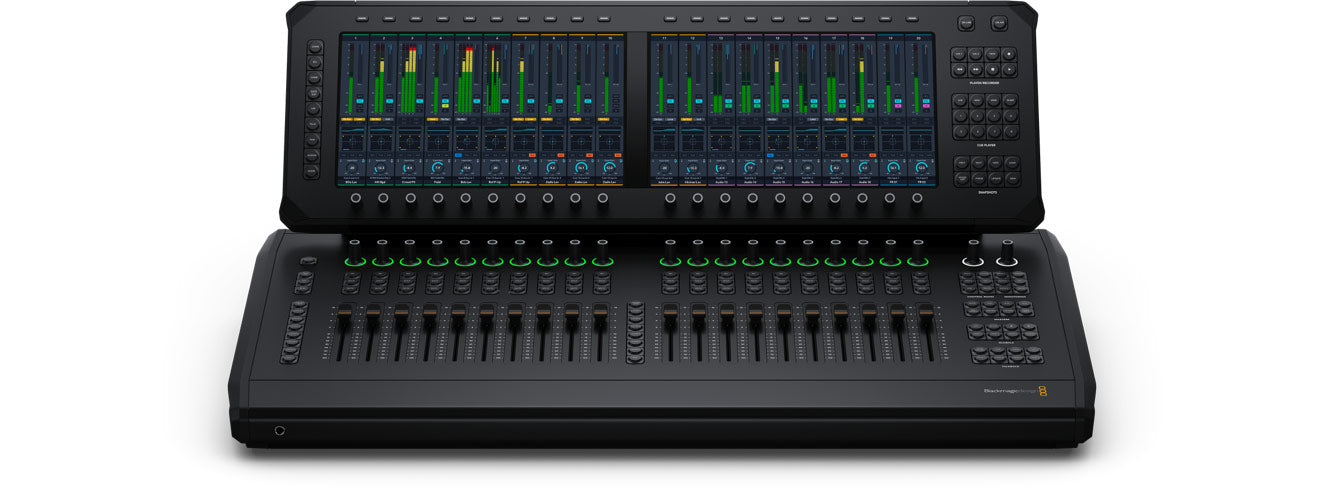Click the channel 20 fader on lower surface

925,322
